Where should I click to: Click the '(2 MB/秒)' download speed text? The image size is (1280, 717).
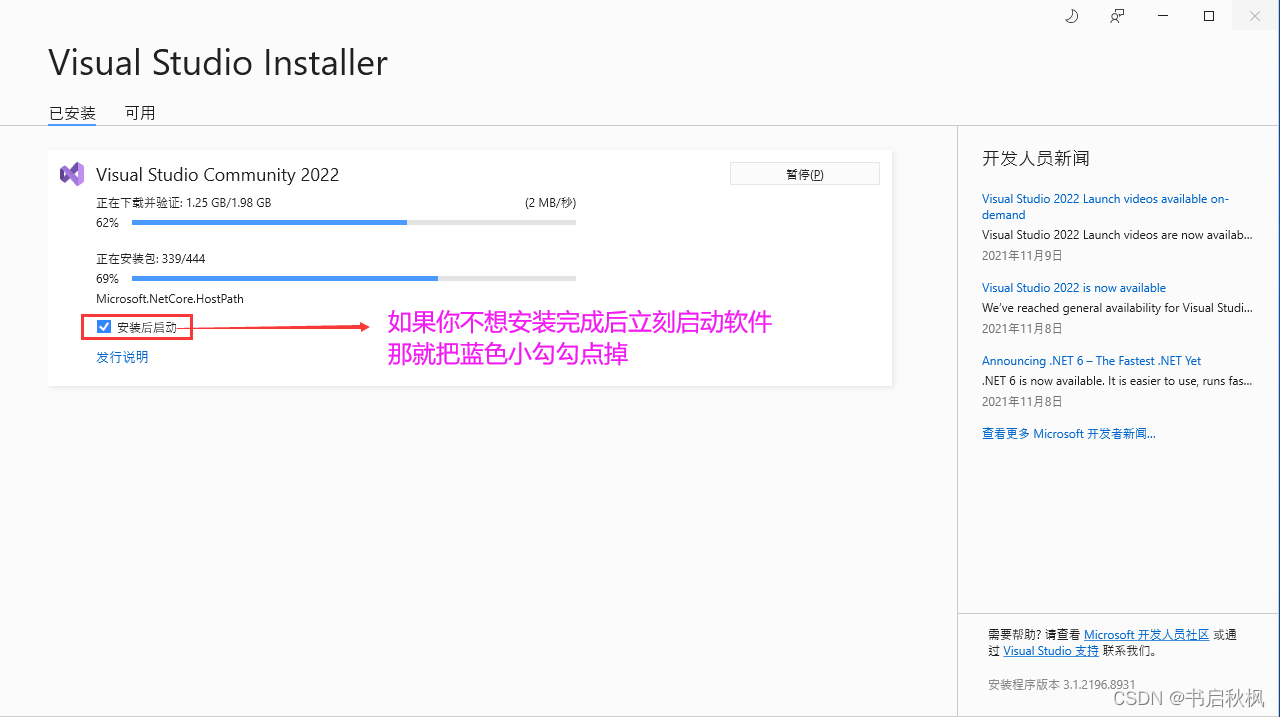[x=551, y=203]
